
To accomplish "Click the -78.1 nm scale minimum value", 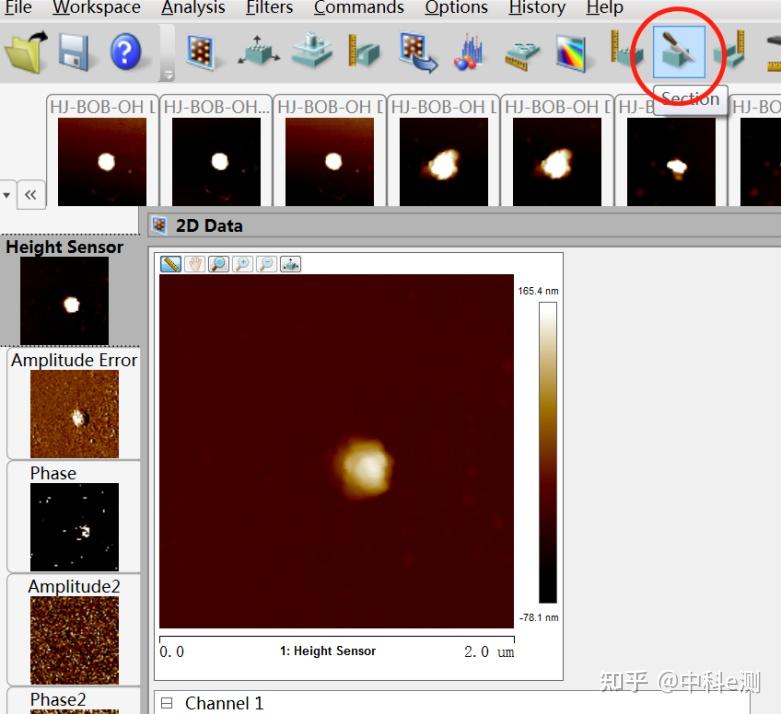I will click(539, 617).
